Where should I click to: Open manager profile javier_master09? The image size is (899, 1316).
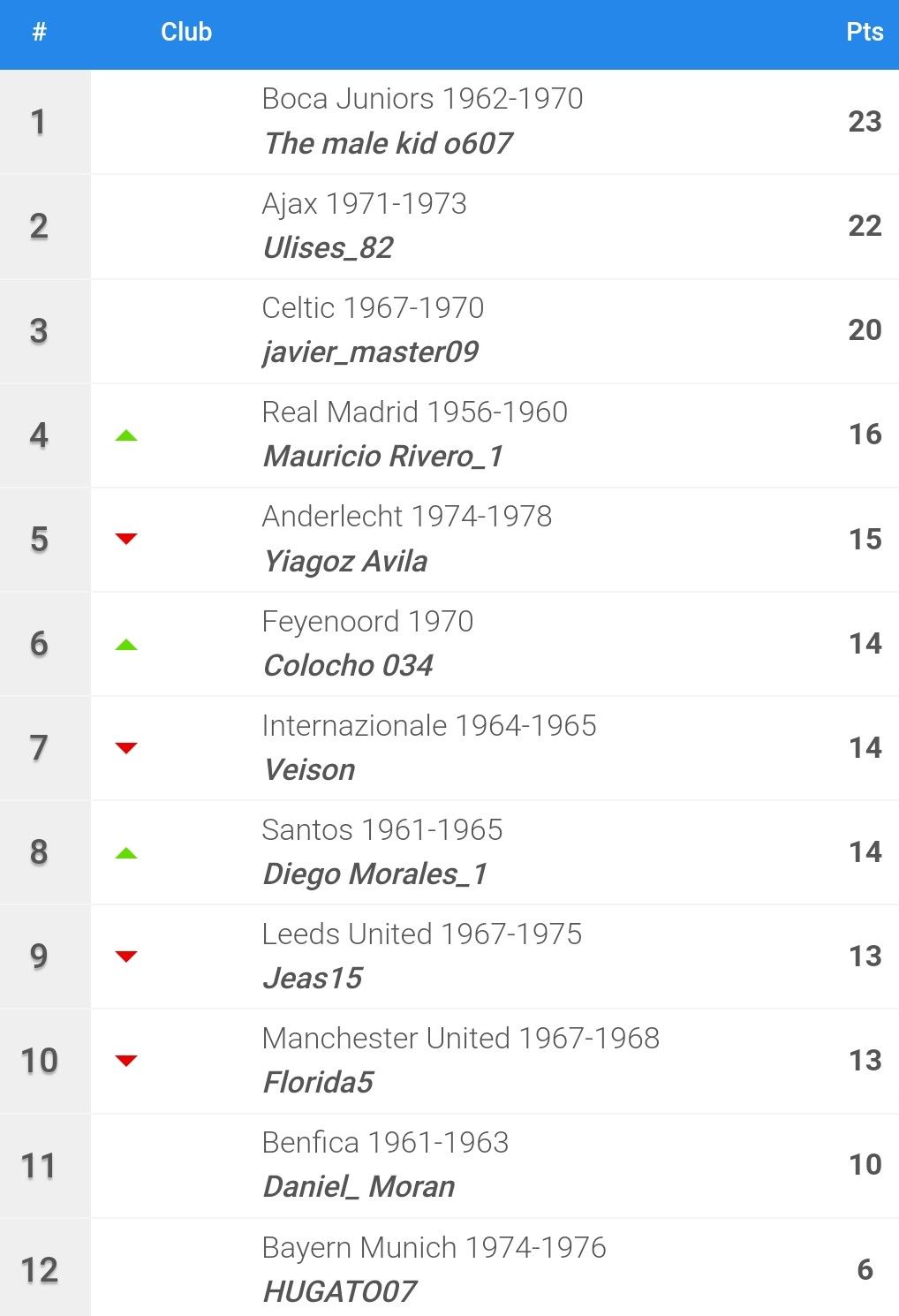(x=370, y=352)
